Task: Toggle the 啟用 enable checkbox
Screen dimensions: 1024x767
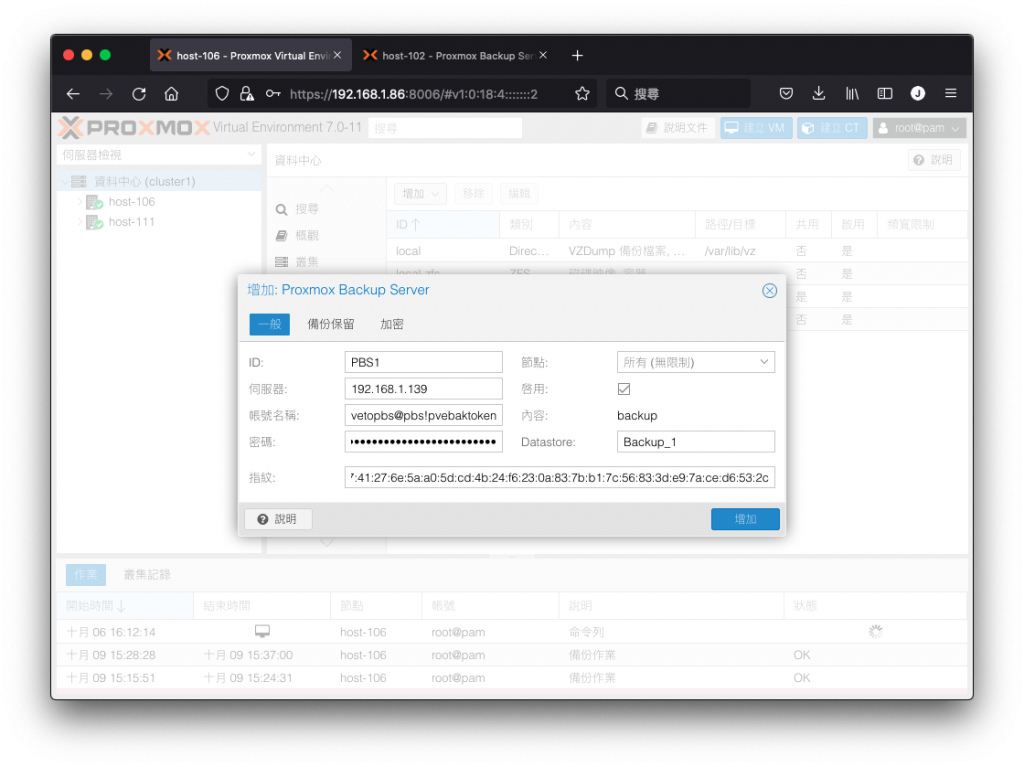Action: [x=624, y=389]
